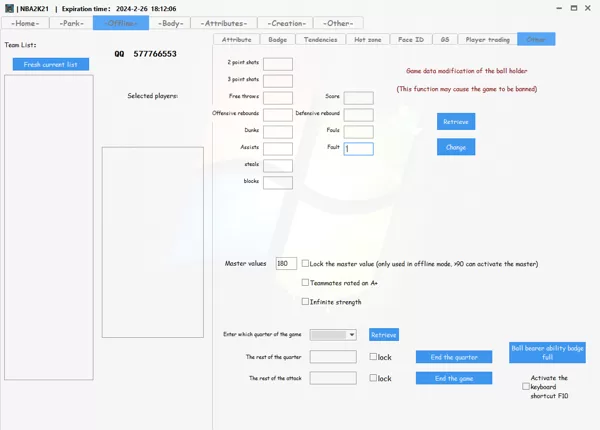Click the End the game button
Image resolution: width=600 pixels, height=430 pixels.
[x=454, y=378]
